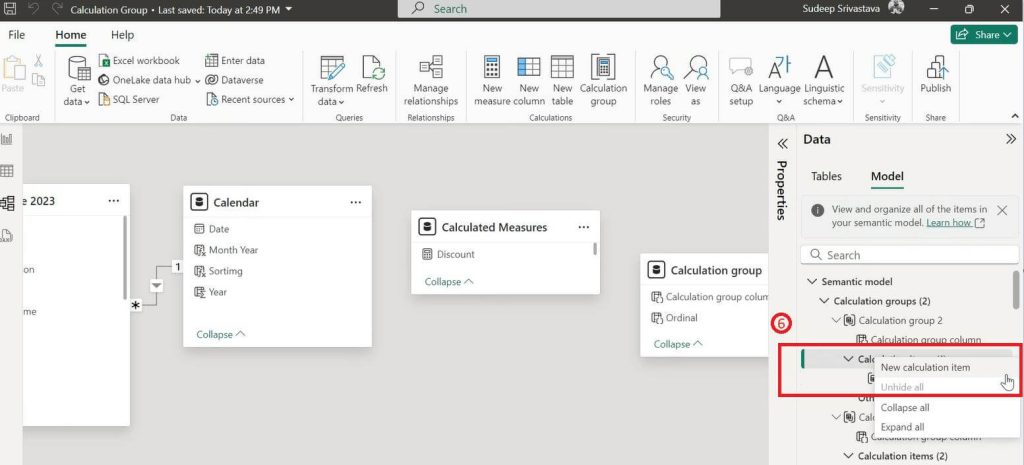Screen dimensions: 1024x465
Task: Refresh the data
Action: (372, 75)
